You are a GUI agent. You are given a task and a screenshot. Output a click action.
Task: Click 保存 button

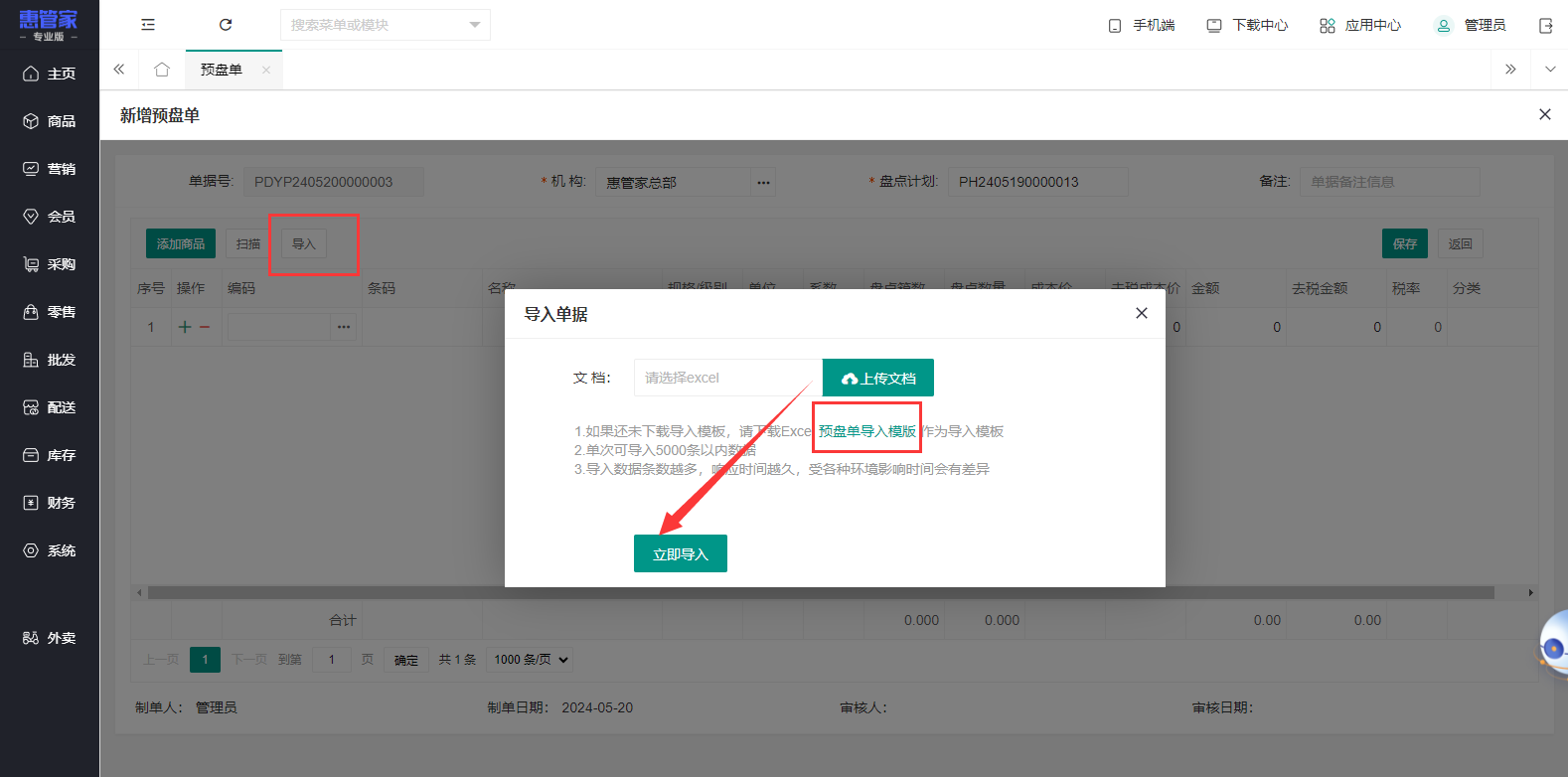(1405, 243)
